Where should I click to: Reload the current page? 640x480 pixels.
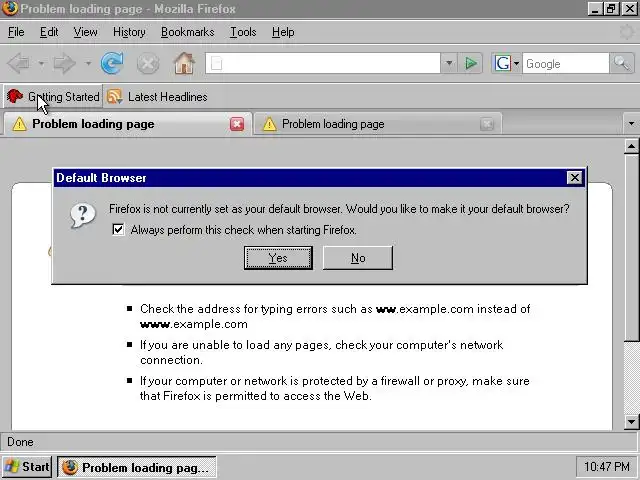click(x=112, y=63)
